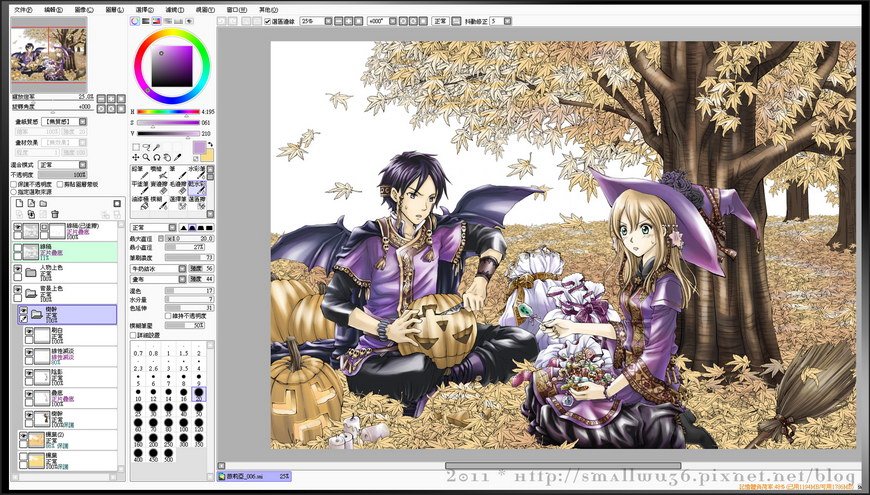The height and width of the screenshot is (495, 870).
Task: Adjust the hue H slider
Action: tap(169, 112)
